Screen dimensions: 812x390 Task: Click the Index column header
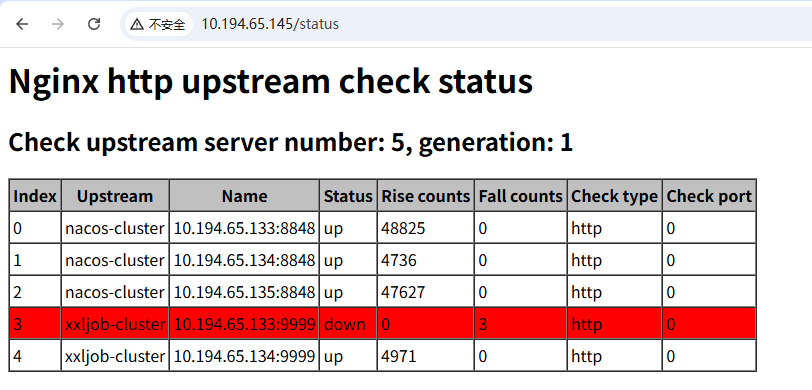coord(35,196)
